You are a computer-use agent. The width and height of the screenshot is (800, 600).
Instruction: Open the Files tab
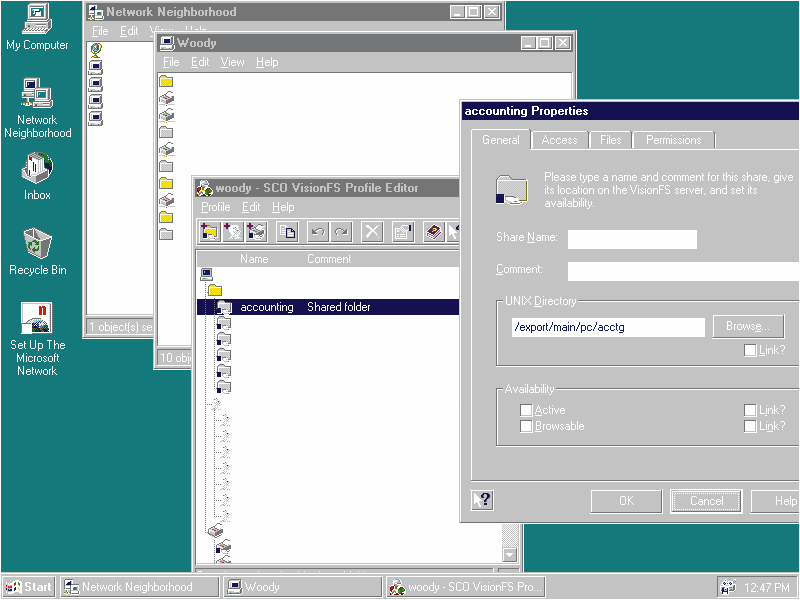coord(610,140)
